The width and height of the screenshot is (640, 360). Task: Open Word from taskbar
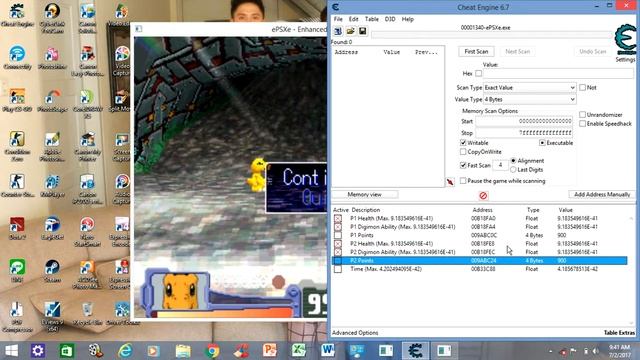(328, 351)
